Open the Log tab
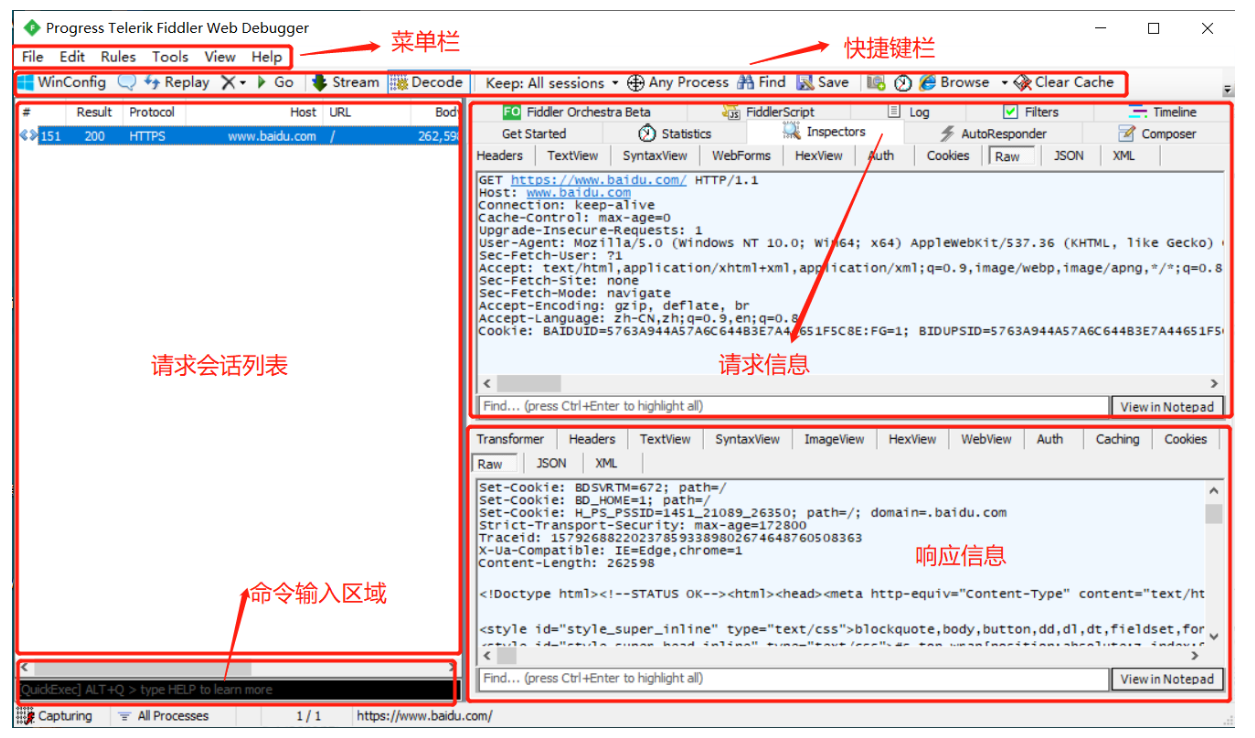This screenshot has width=1255, height=738. click(x=909, y=112)
